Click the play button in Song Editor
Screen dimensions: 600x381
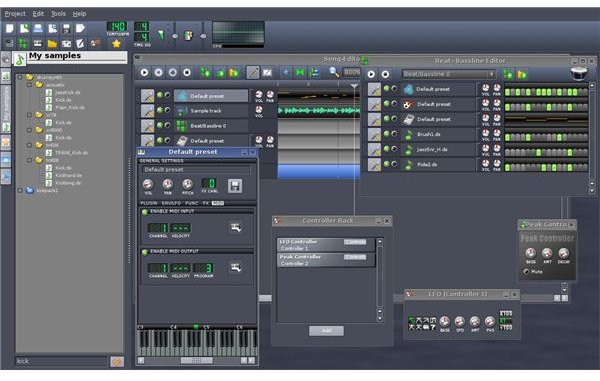pyautogui.click(x=144, y=72)
